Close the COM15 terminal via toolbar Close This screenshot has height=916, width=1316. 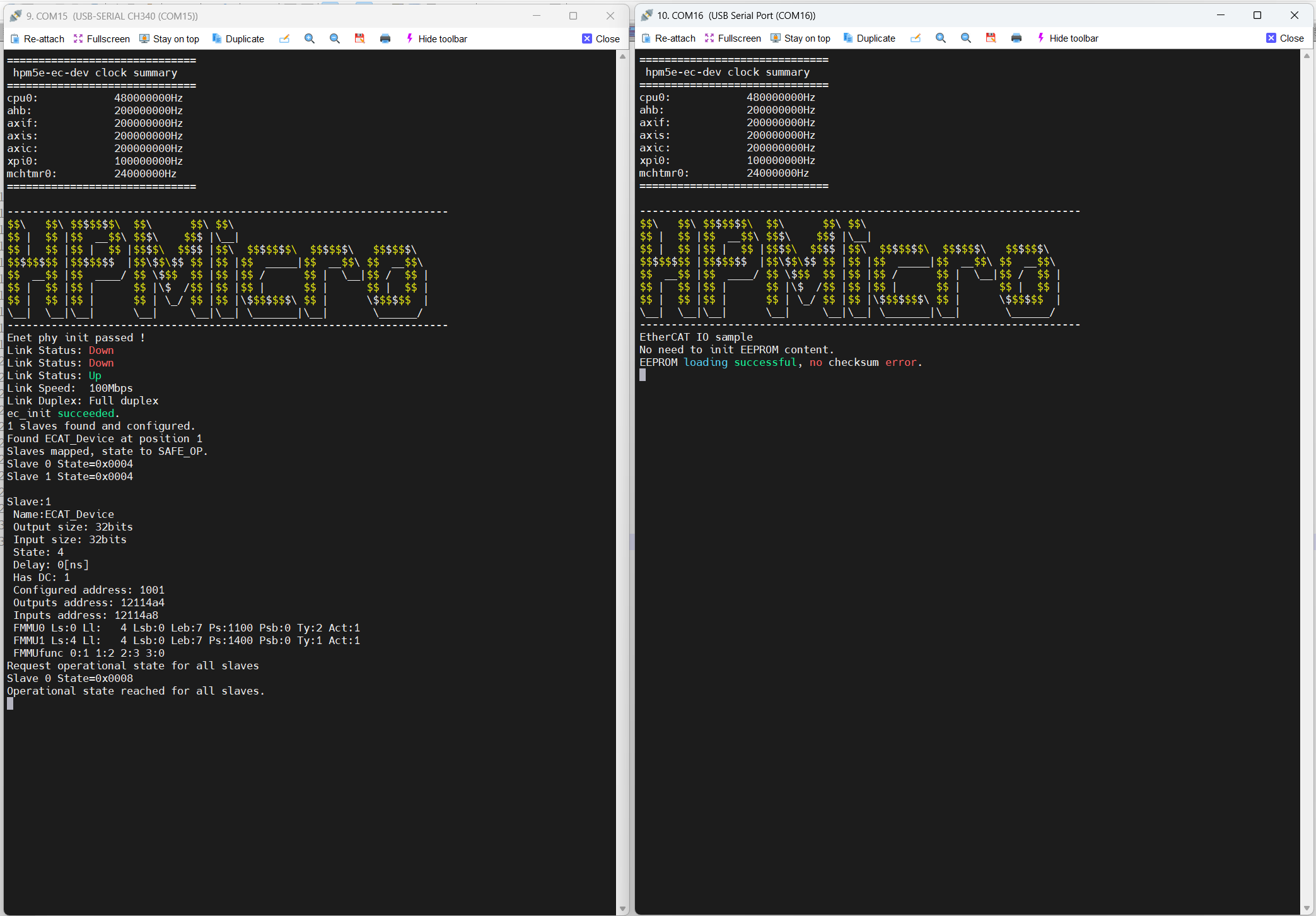(601, 38)
